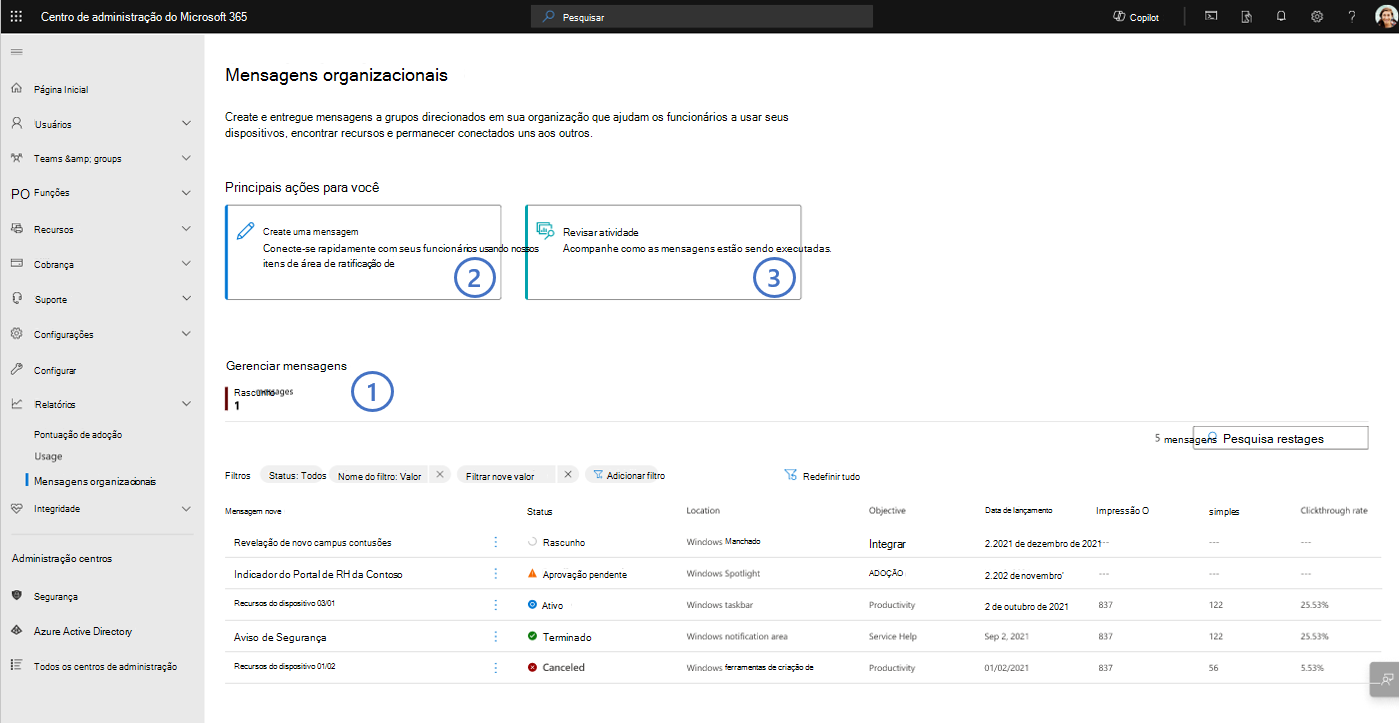The image size is (1399, 723).
Task: Open more options for Revelação de novo campus
Action: [495, 542]
